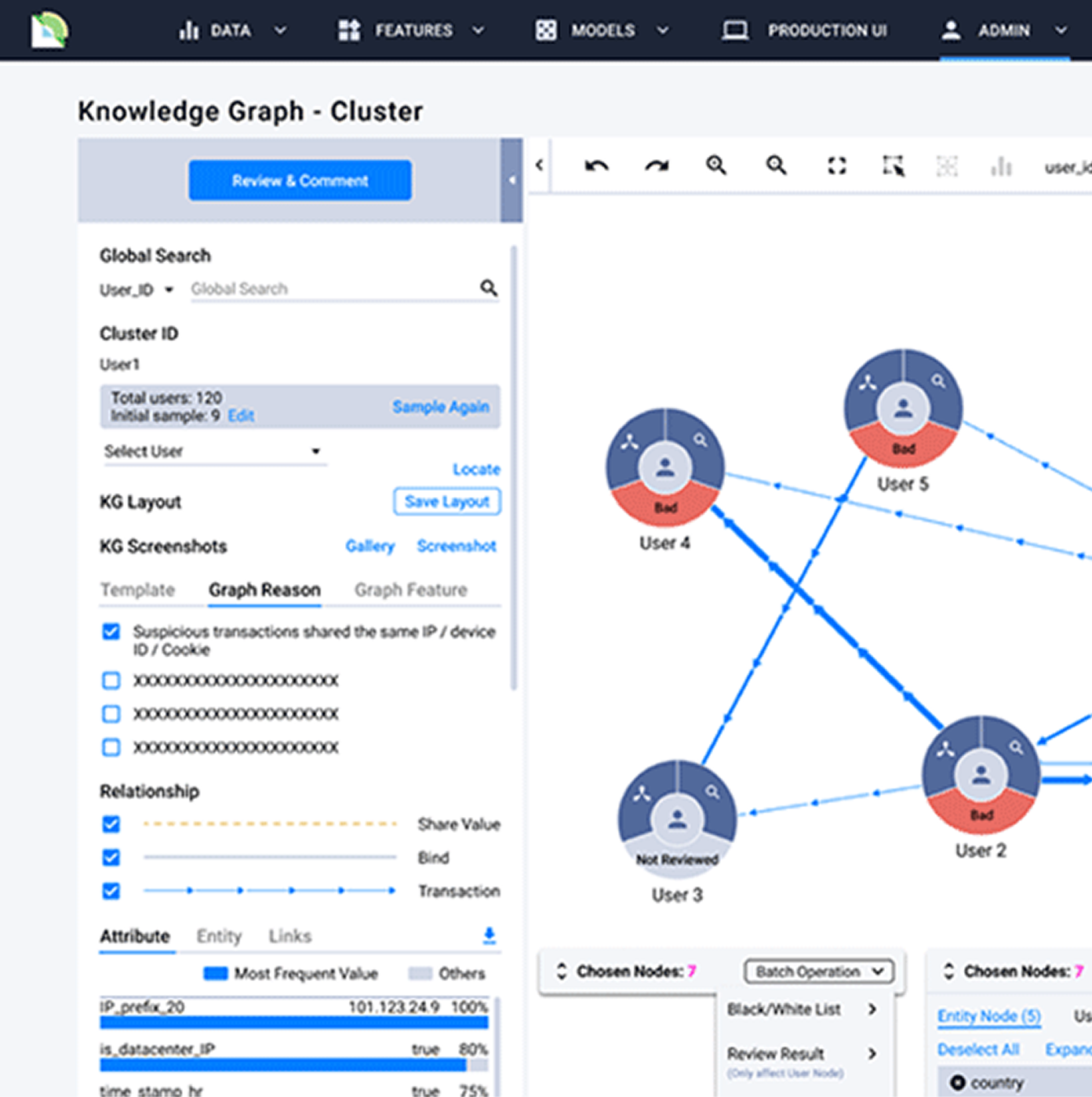Click User 5 expand-network icon
1092x1097 pixels.
coord(868,383)
